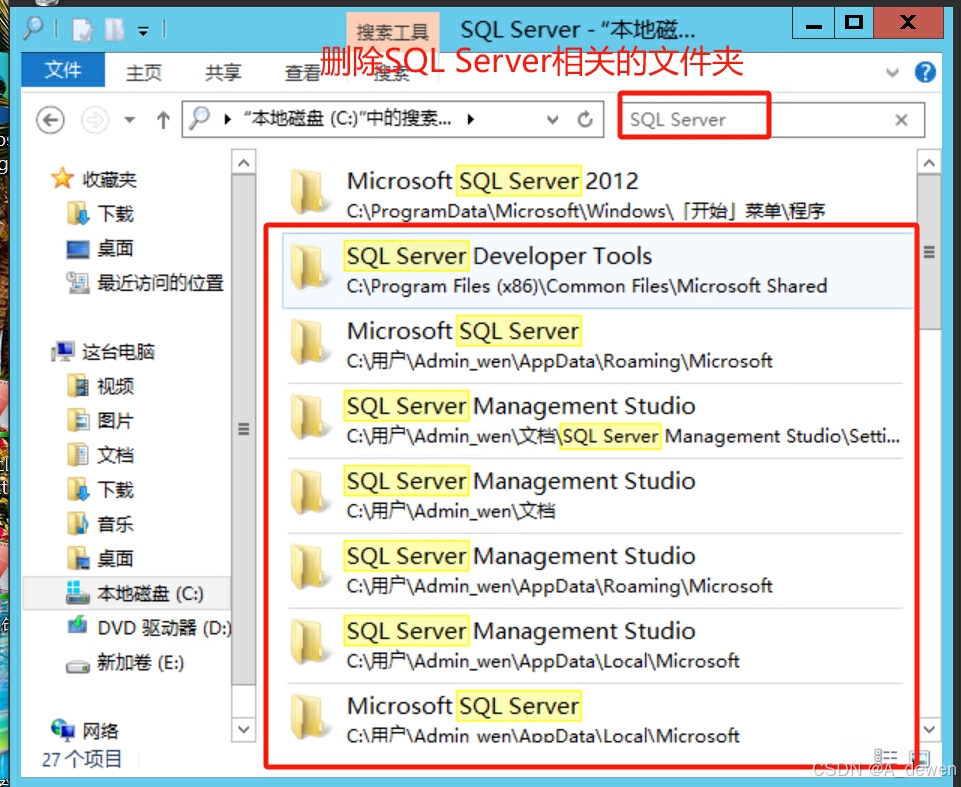This screenshot has width=961, height=787.
Task: Select Microsoft SQL Server in AppData\Roaming
Action: point(594,345)
